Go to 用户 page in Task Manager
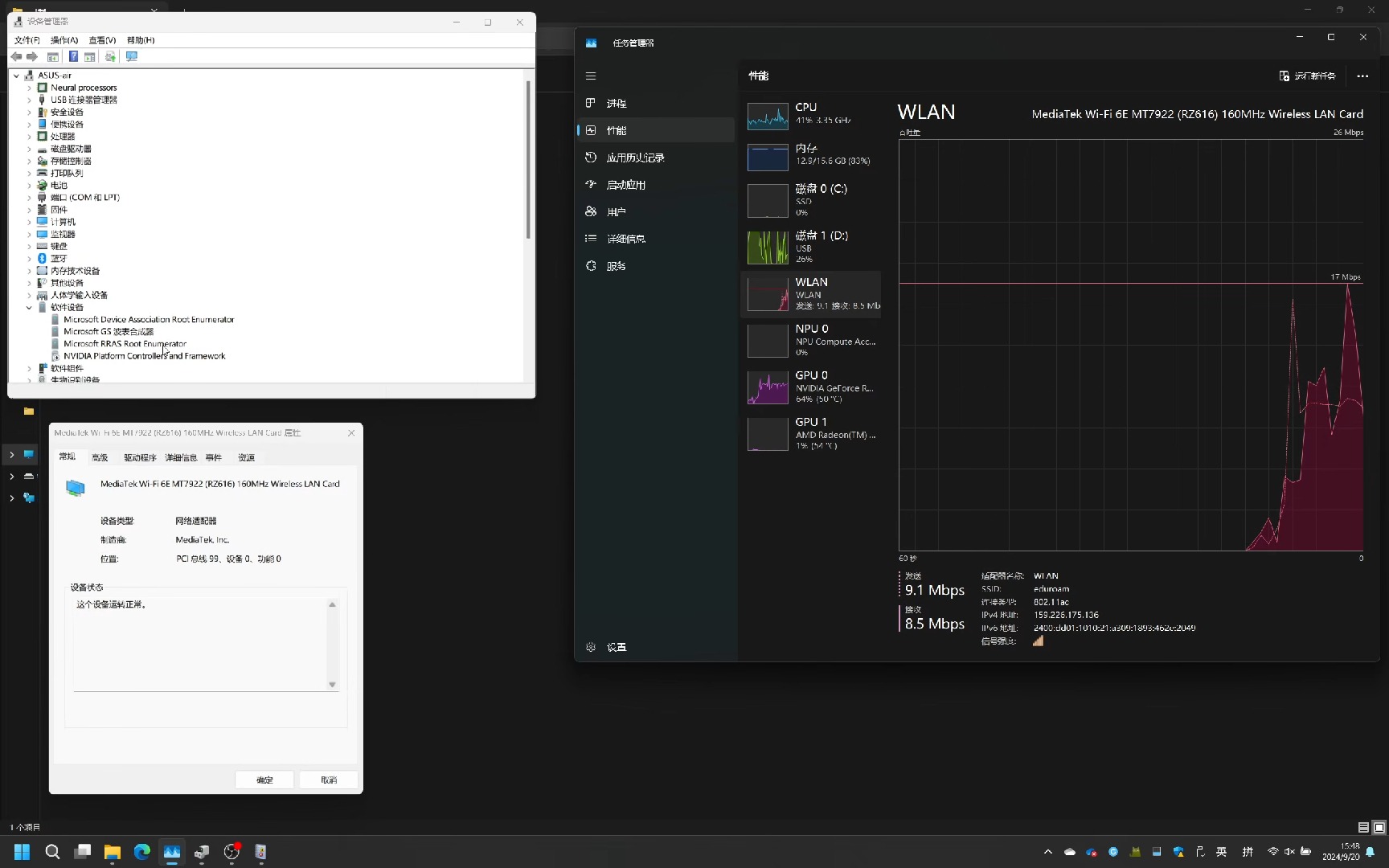 click(656, 211)
